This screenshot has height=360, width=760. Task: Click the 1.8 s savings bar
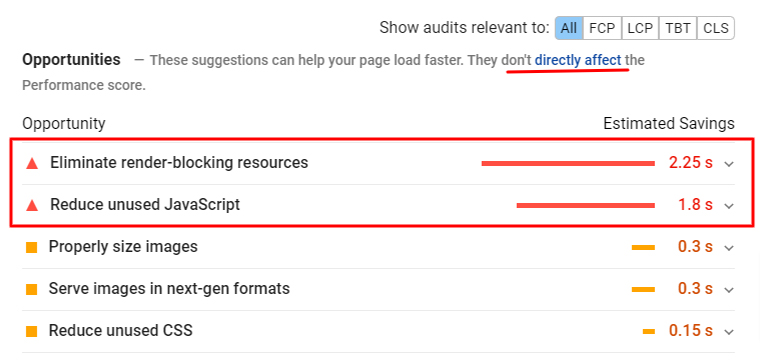click(586, 206)
